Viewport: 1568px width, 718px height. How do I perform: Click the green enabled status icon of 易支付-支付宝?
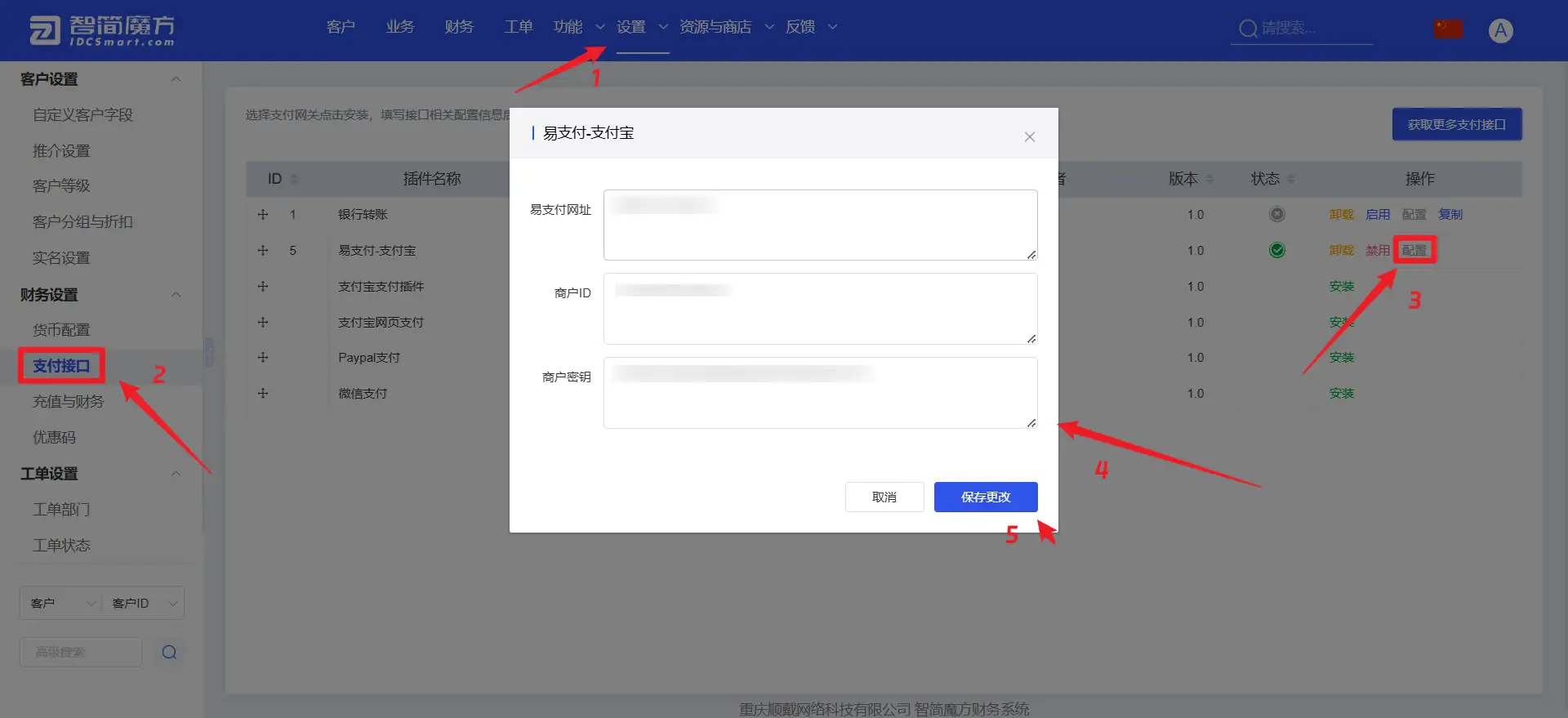click(1276, 250)
